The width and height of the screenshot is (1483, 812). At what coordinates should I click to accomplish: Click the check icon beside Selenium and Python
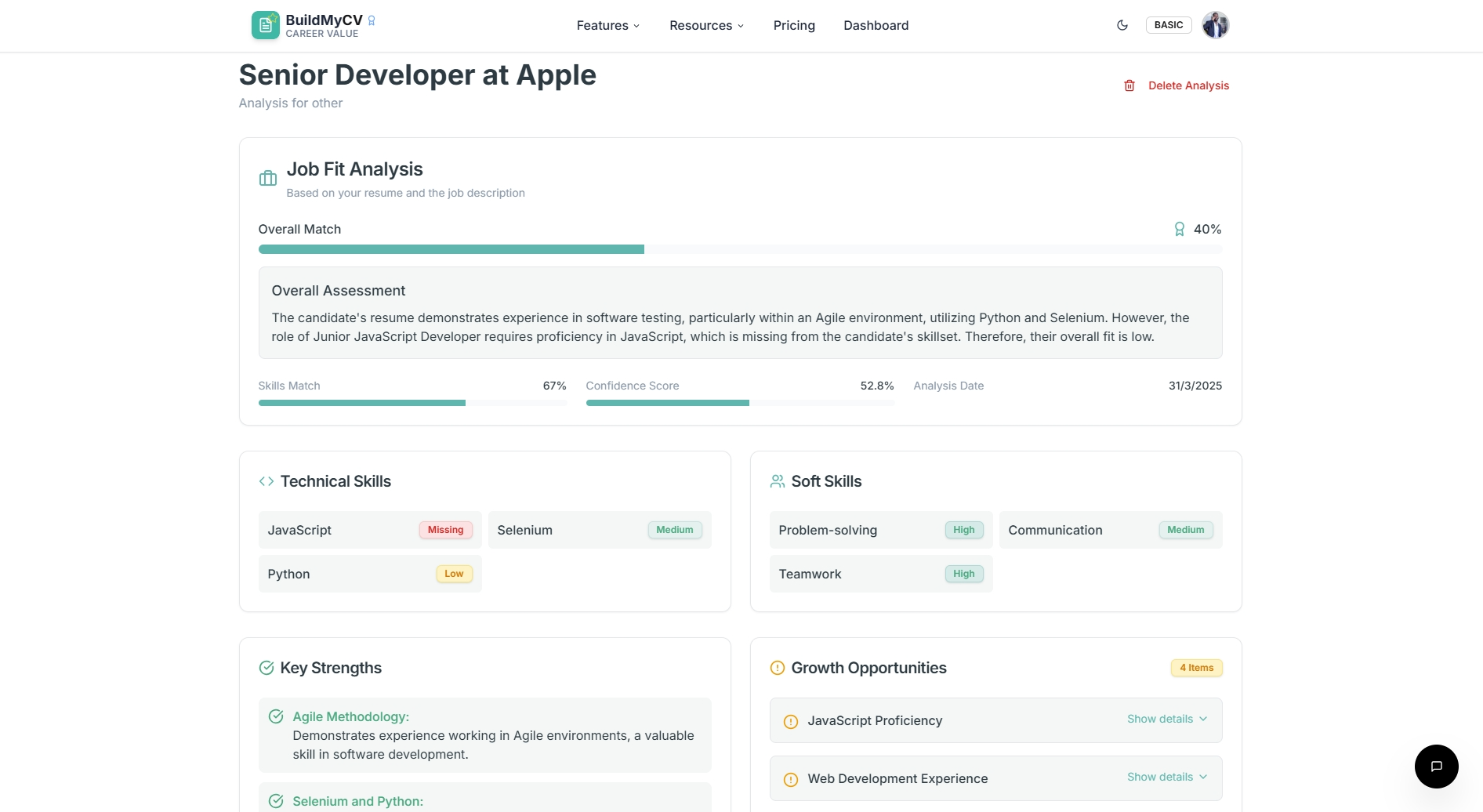(276, 801)
